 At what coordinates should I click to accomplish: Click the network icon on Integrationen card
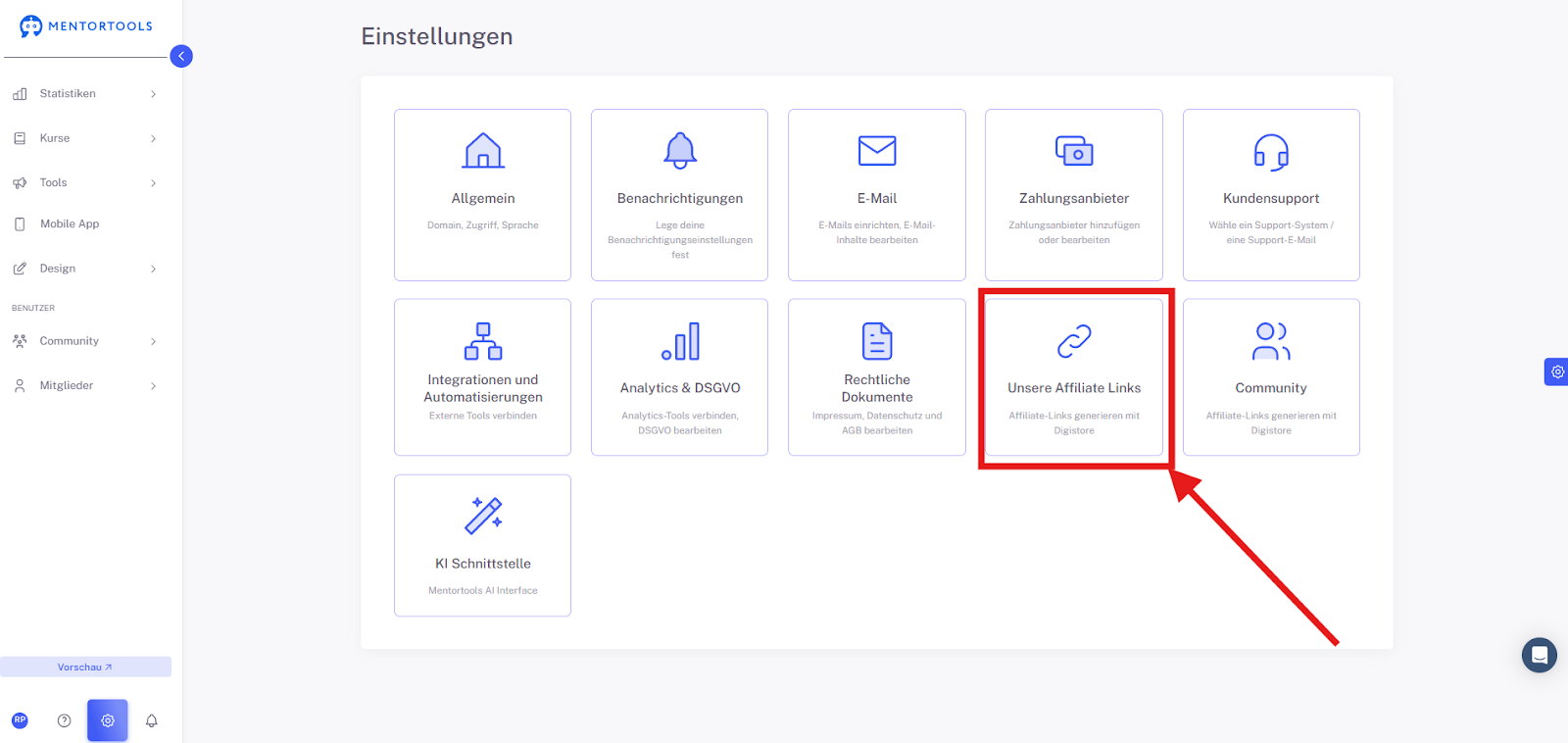[x=483, y=341]
